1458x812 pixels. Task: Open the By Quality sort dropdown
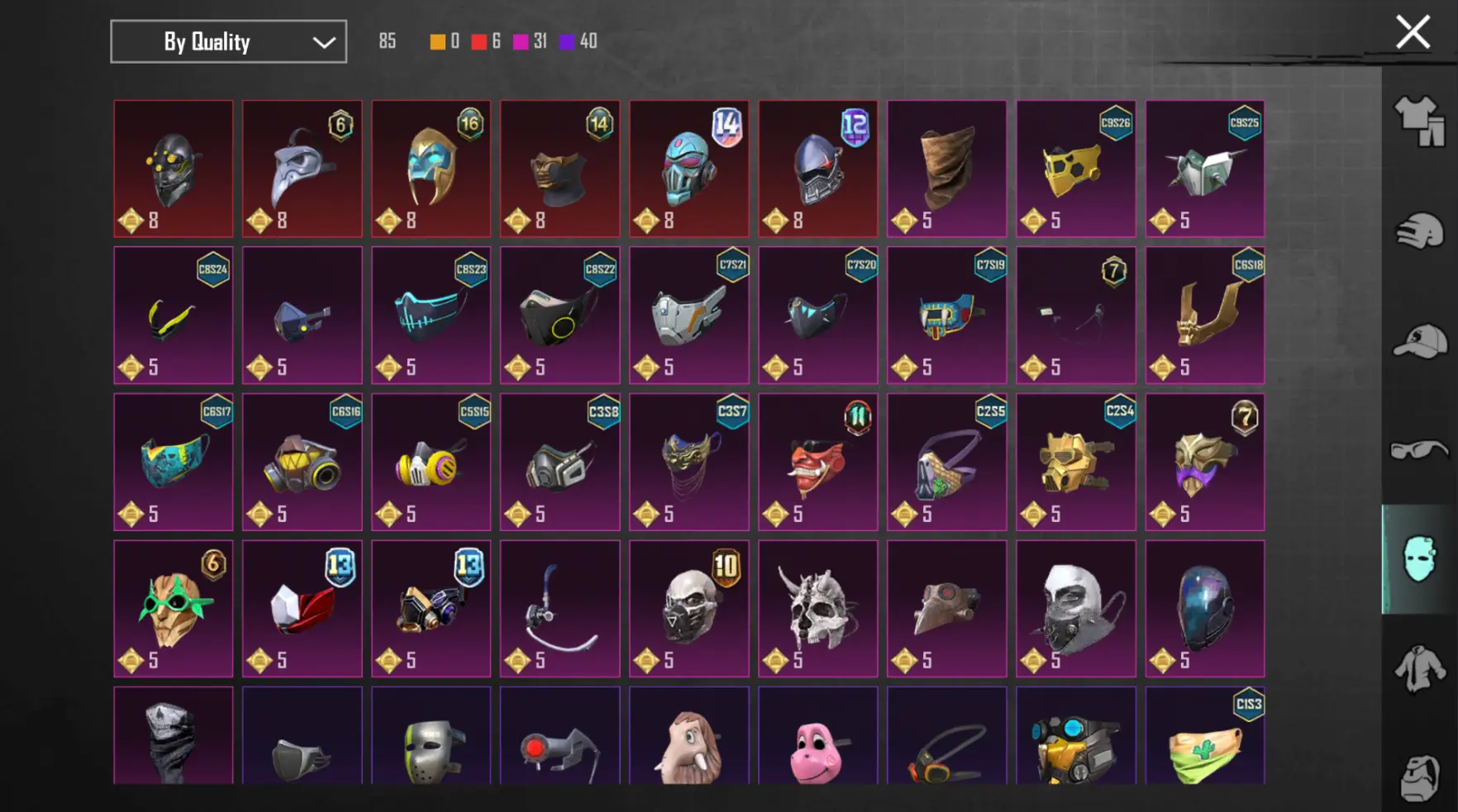(x=228, y=41)
